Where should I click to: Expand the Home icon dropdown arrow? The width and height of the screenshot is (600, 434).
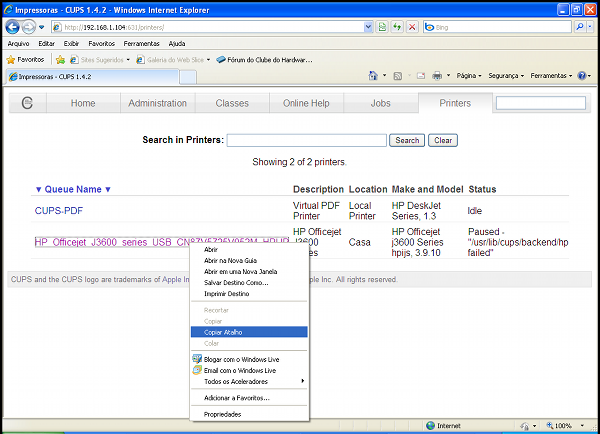tap(385, 76)
